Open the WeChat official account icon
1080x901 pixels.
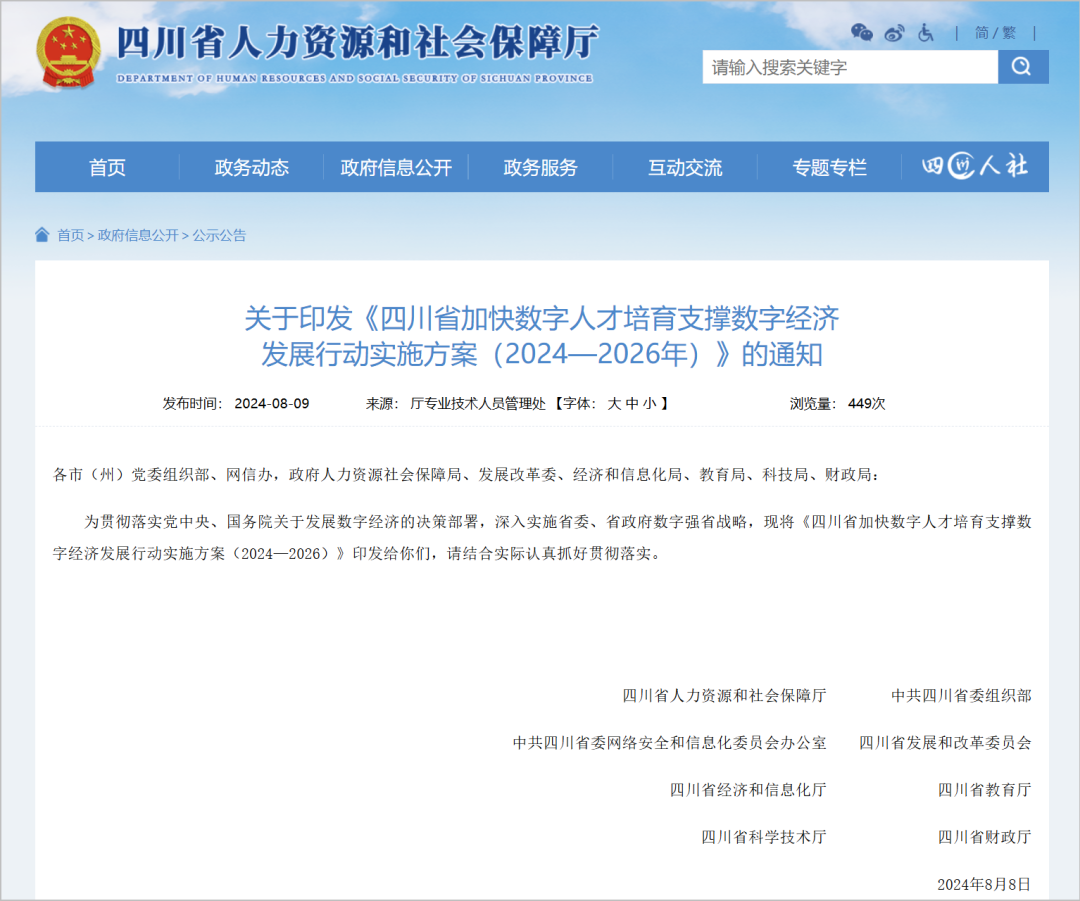click(861, 33)
